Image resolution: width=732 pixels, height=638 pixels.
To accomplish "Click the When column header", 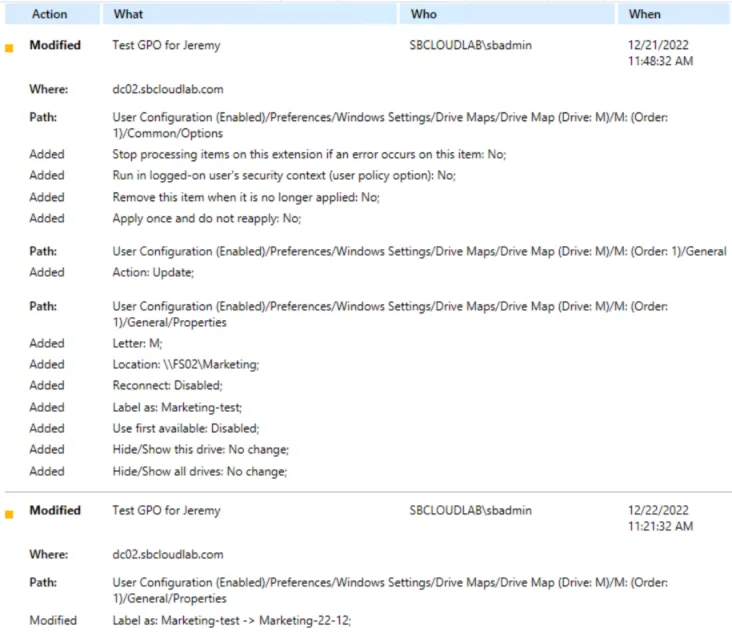I will (x=644, y=14).
